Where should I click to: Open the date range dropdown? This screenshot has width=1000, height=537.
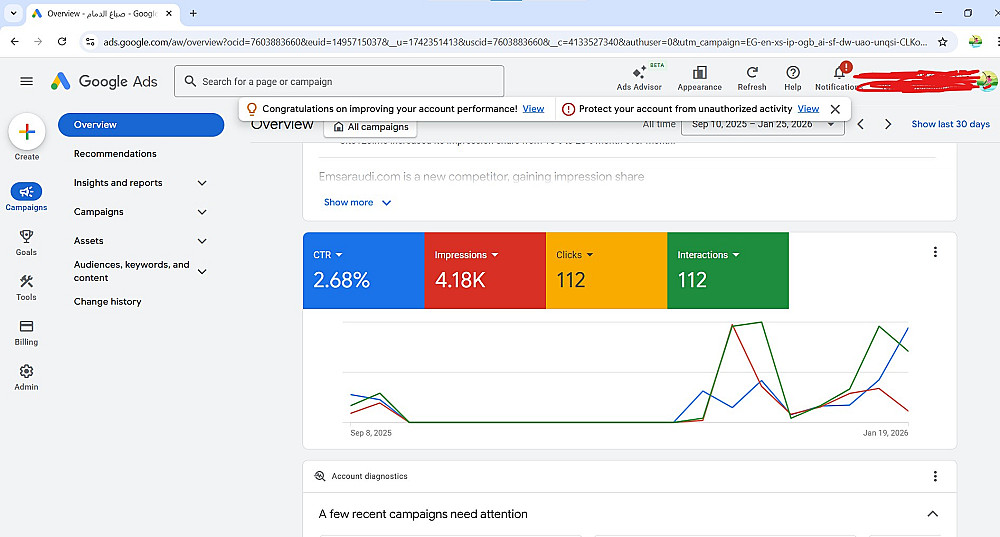(762, 125)
